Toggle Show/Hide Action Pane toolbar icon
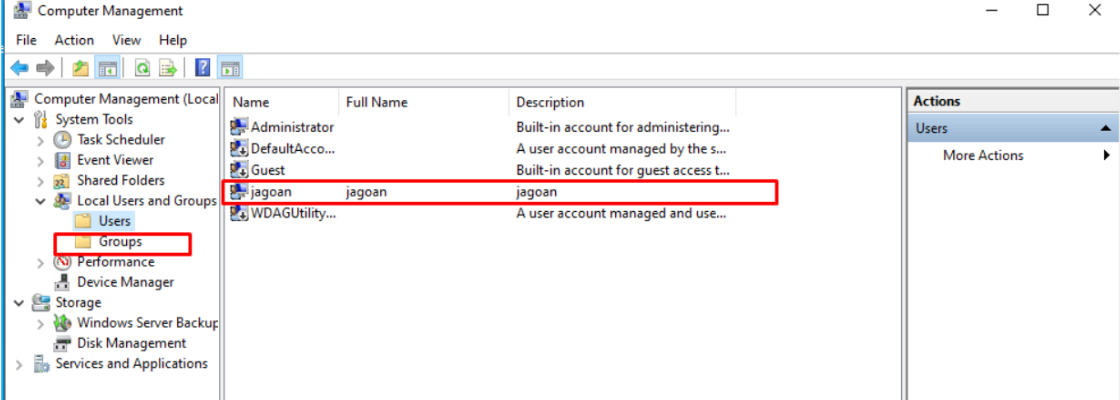1120x400 pixels. click(230, 69)
